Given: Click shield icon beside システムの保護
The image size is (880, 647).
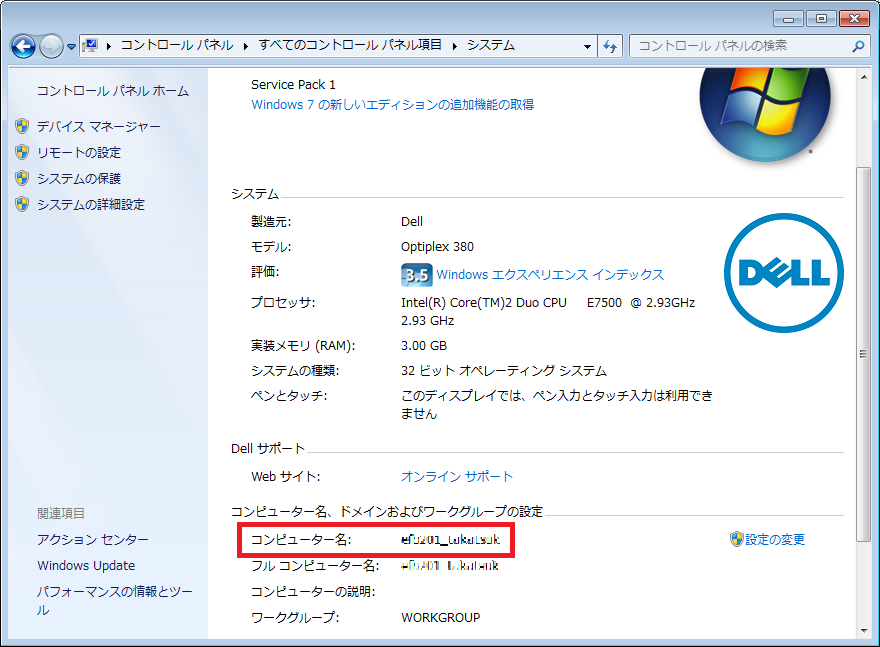Looking at the screenshot, I should tap(22, 178).
